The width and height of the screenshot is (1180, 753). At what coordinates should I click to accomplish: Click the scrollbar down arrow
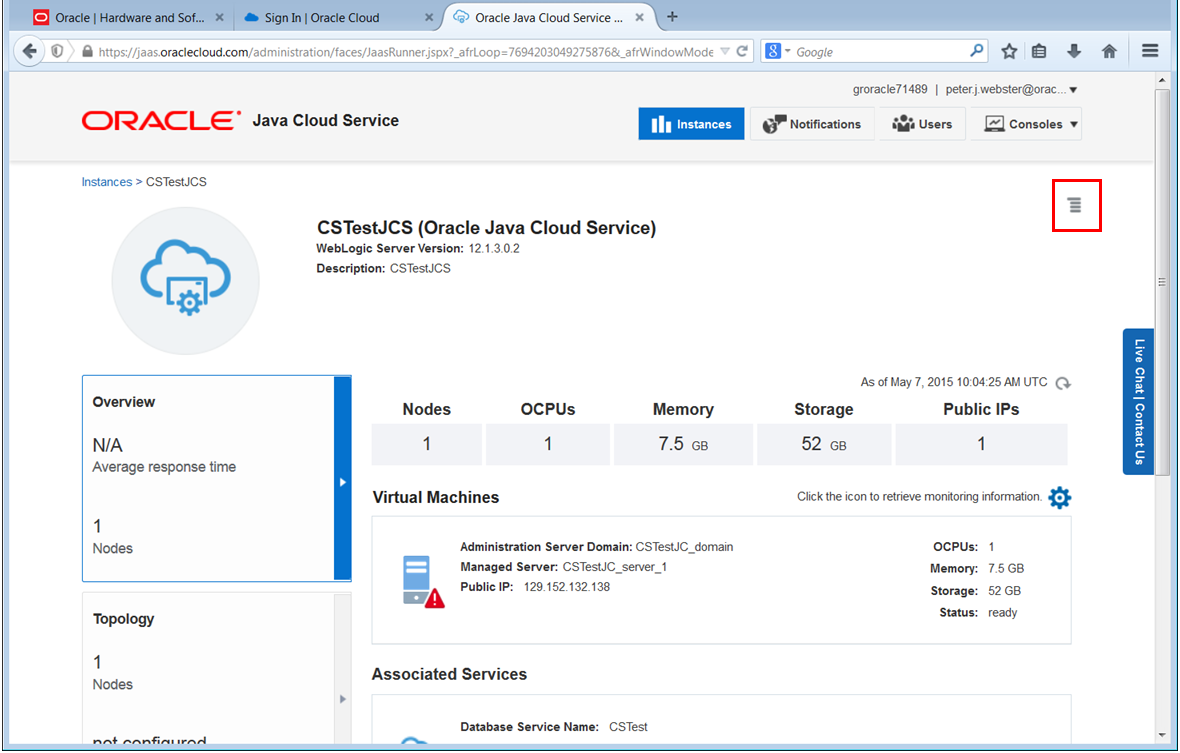tap(1163, 735)
